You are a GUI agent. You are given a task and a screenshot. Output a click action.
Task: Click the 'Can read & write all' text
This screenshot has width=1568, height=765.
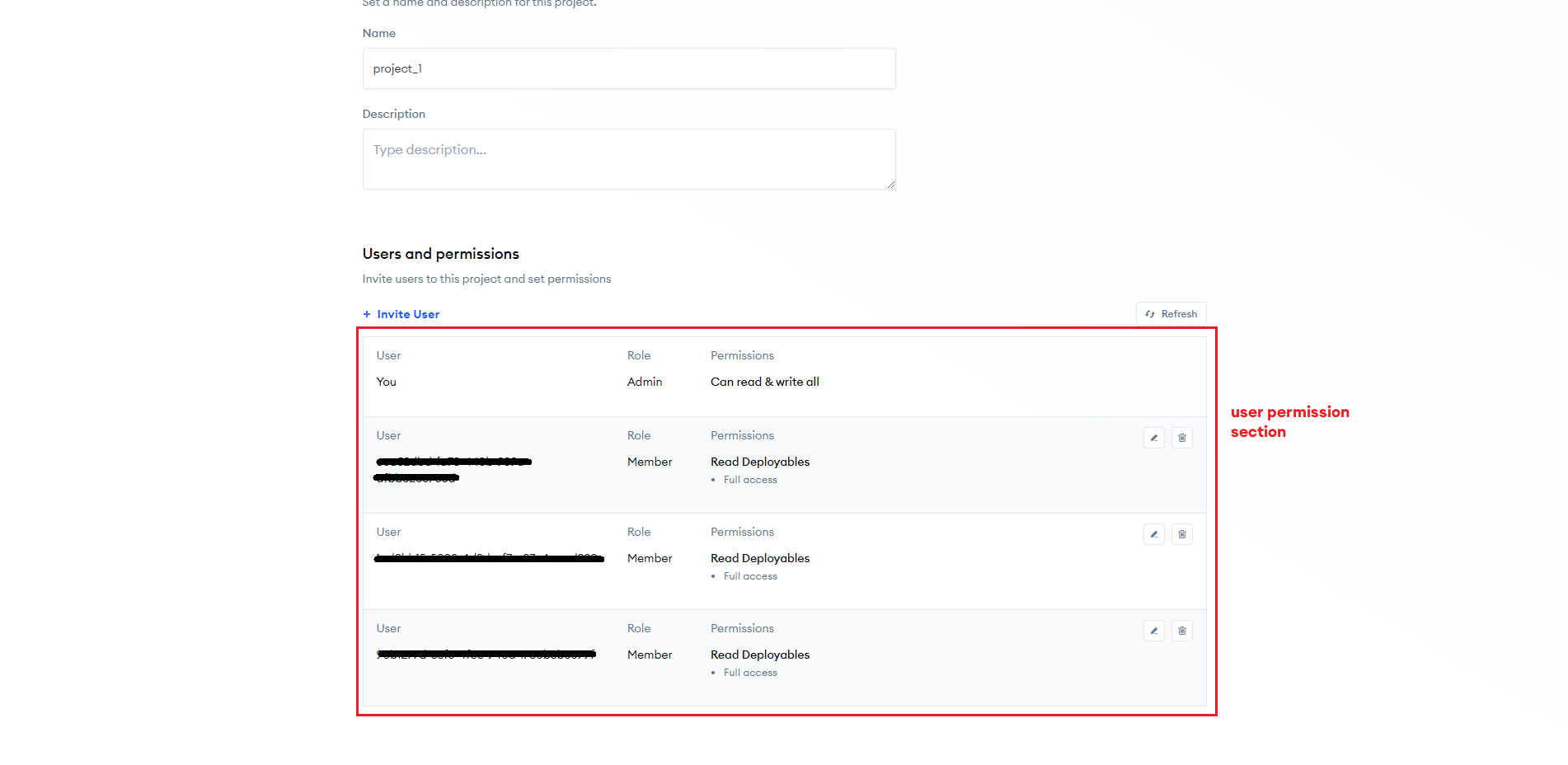coord(765,382)
